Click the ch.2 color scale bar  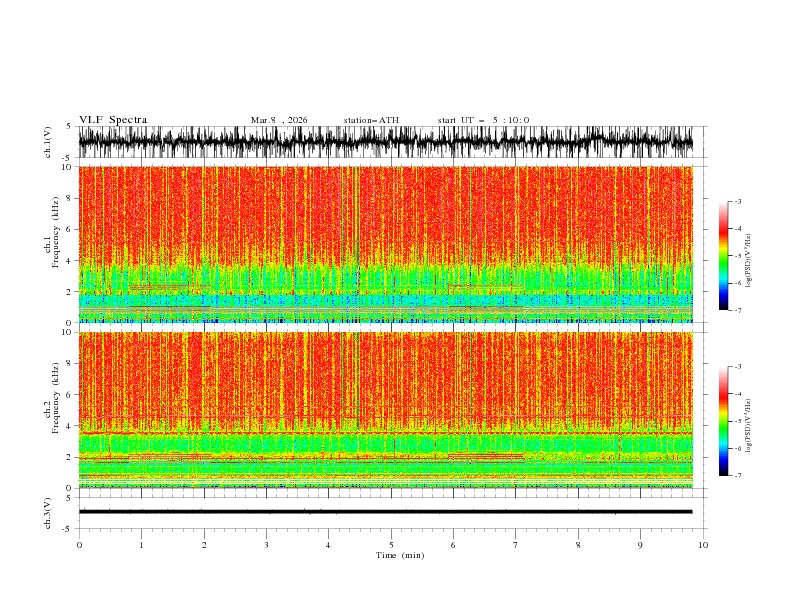pos(724,421)
